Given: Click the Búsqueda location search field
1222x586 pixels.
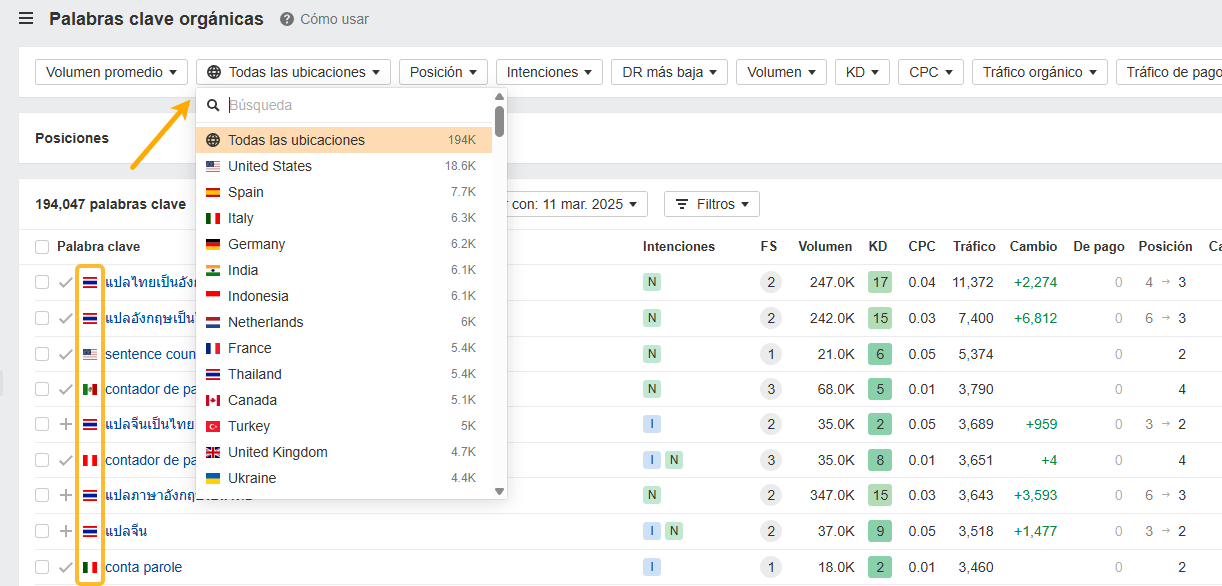Looking at the screenshot, I should point(355,105).
